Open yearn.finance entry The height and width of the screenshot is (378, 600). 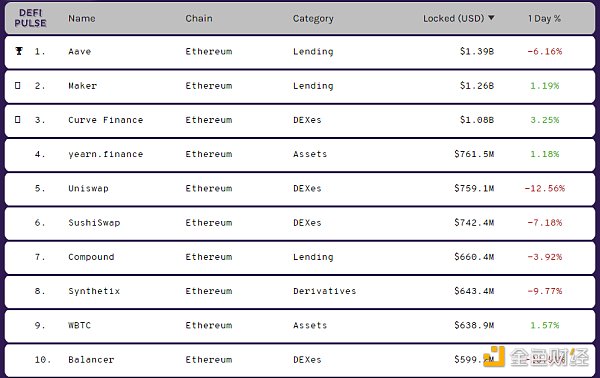106,154
